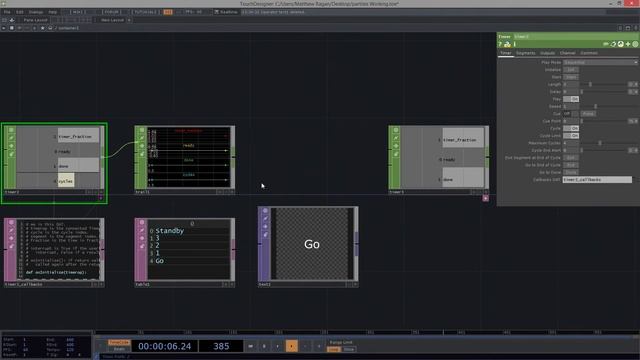The height and width of the screenshot is (360, 640).
Task: Open the File menu
Action: [x=7, y=12]
